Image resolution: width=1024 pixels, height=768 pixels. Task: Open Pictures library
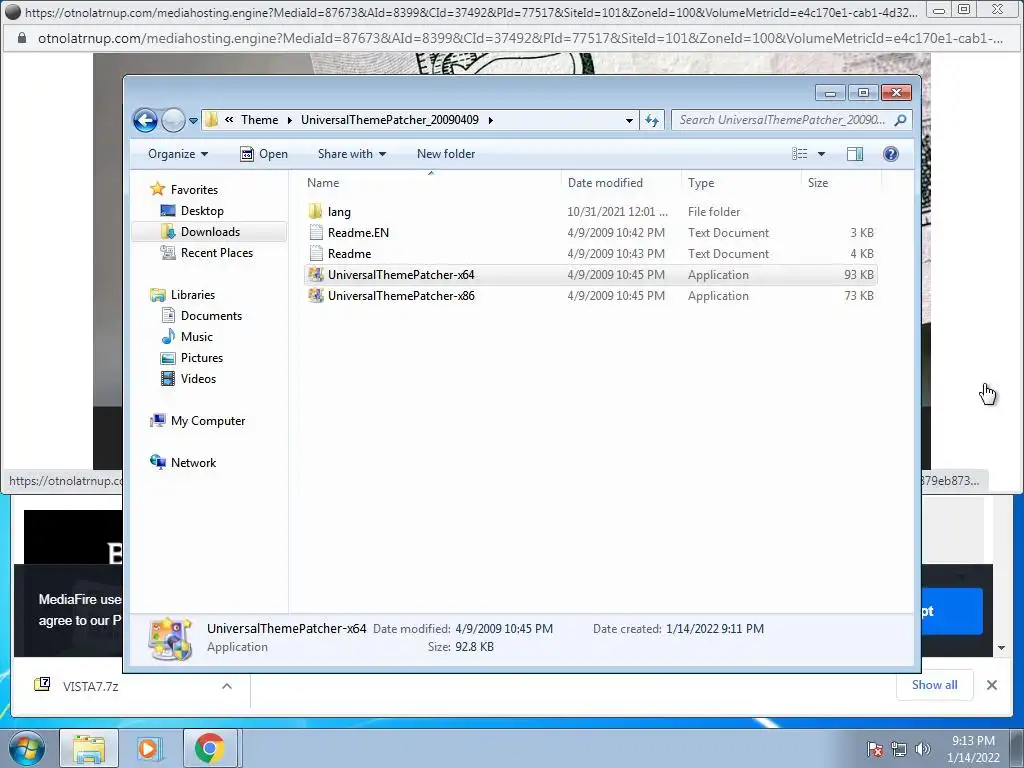tap(202, 358)
